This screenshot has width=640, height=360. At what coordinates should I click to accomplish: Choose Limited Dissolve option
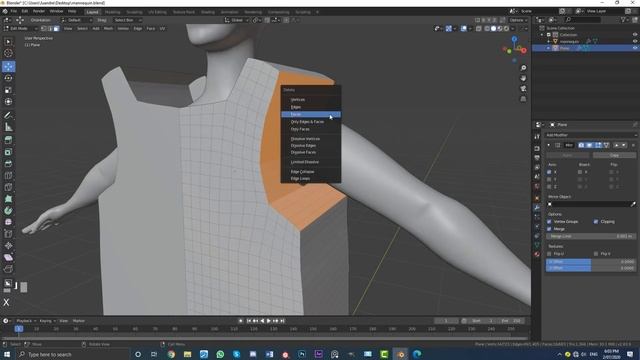click(311, 162)
